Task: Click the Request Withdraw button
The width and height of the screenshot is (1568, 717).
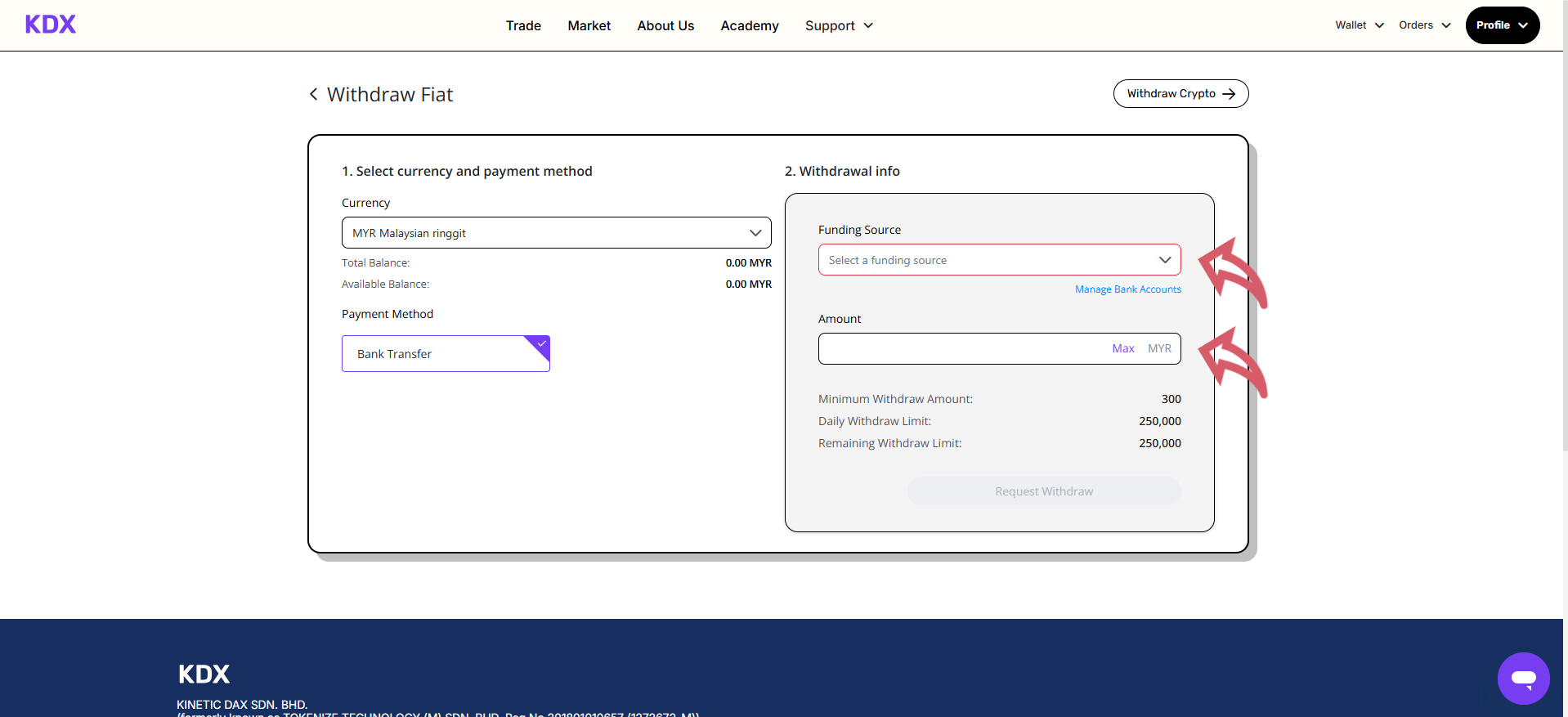Action: pyautogui.click(x=1044, y=491)
